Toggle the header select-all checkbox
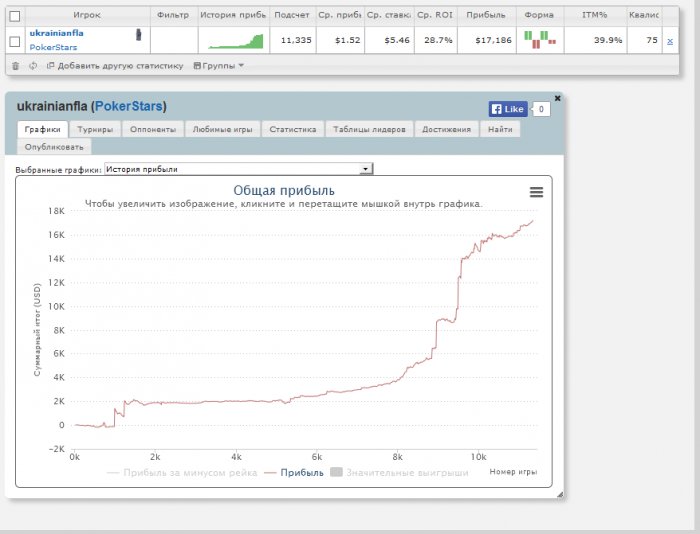The height and width of the screenshot is (534, 700). [x=15, y=16]
